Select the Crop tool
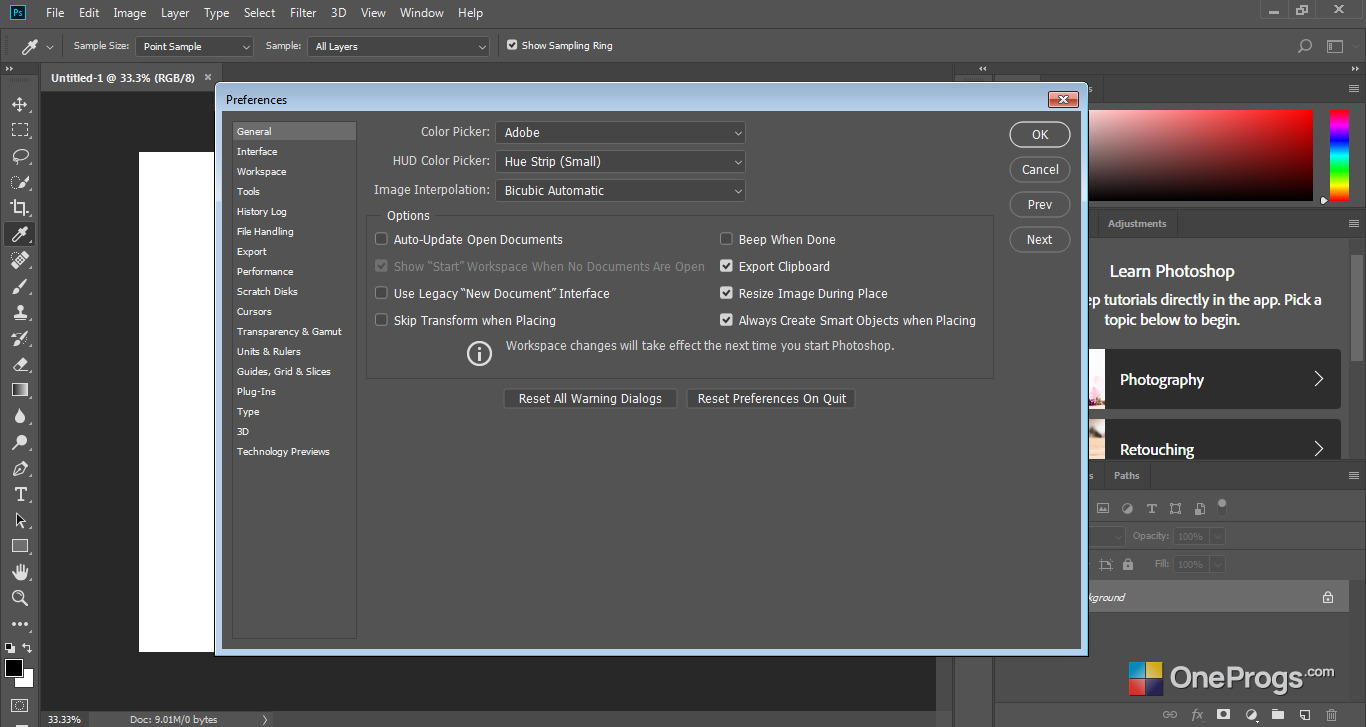 20,208
